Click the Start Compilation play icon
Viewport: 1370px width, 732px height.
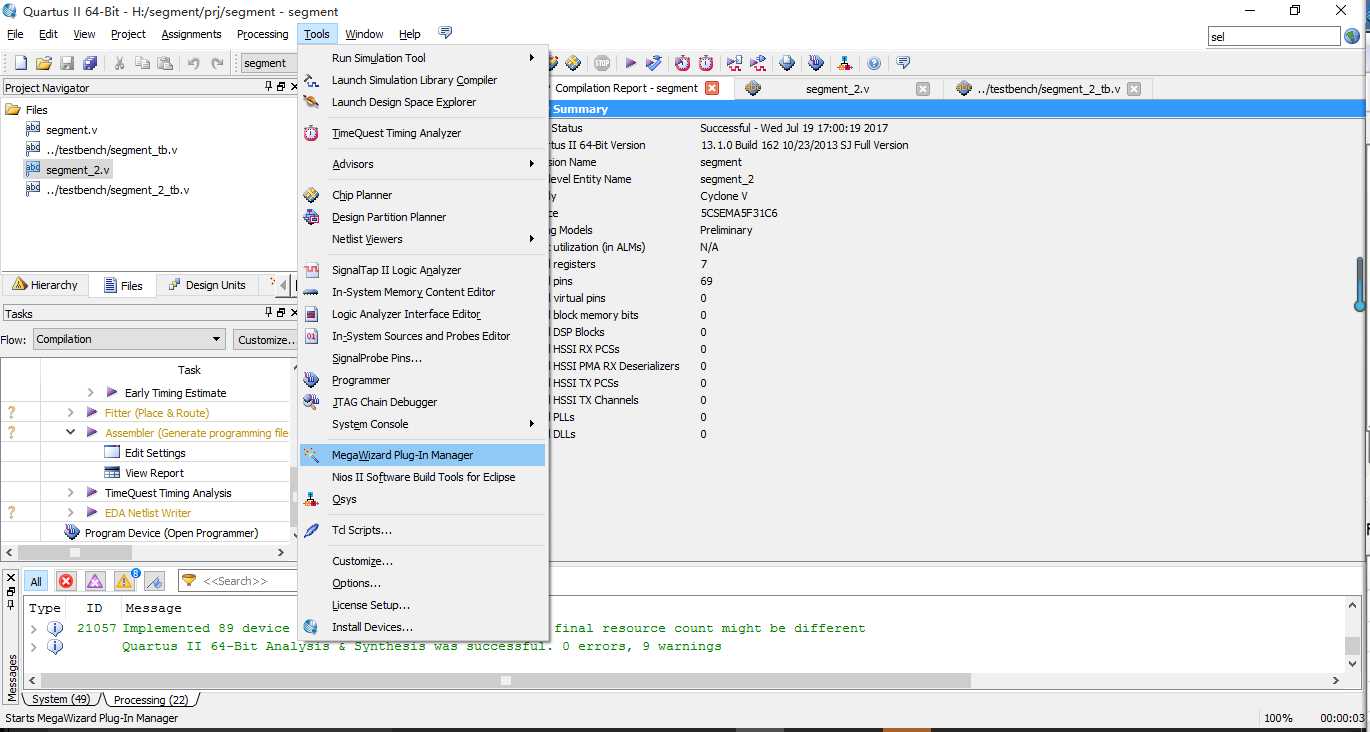(x=631, y=63)
